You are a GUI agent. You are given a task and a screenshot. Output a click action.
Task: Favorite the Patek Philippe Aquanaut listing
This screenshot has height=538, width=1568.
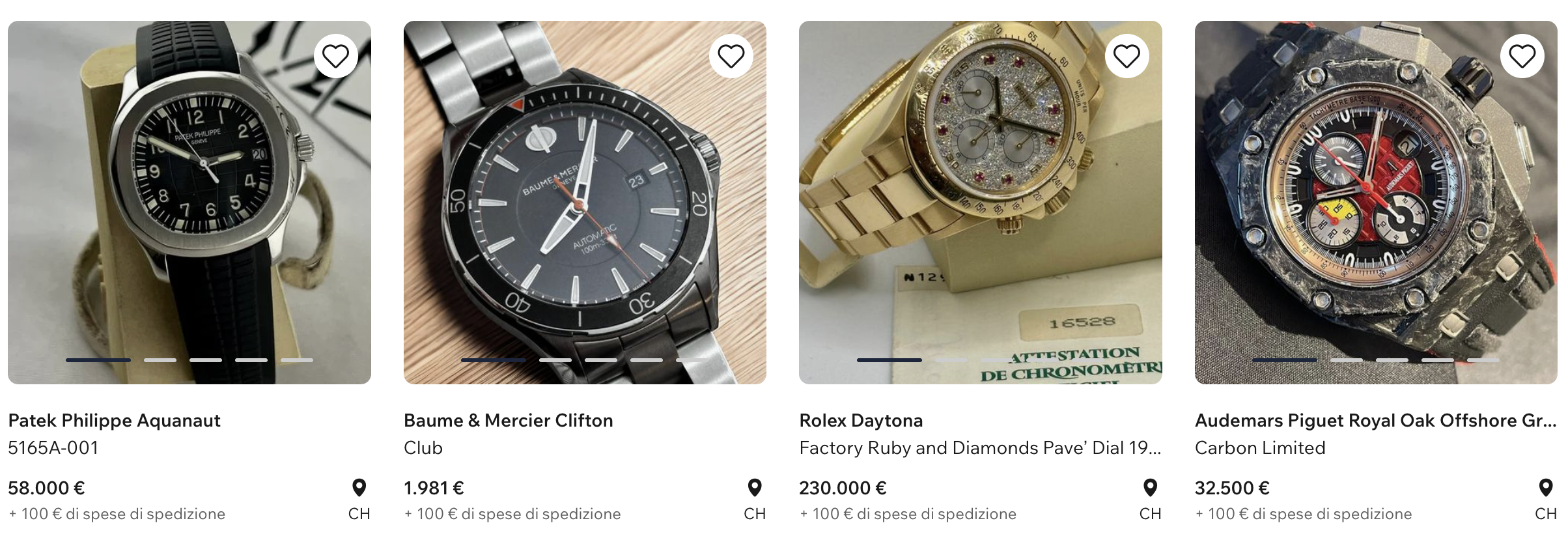(335, 57)
